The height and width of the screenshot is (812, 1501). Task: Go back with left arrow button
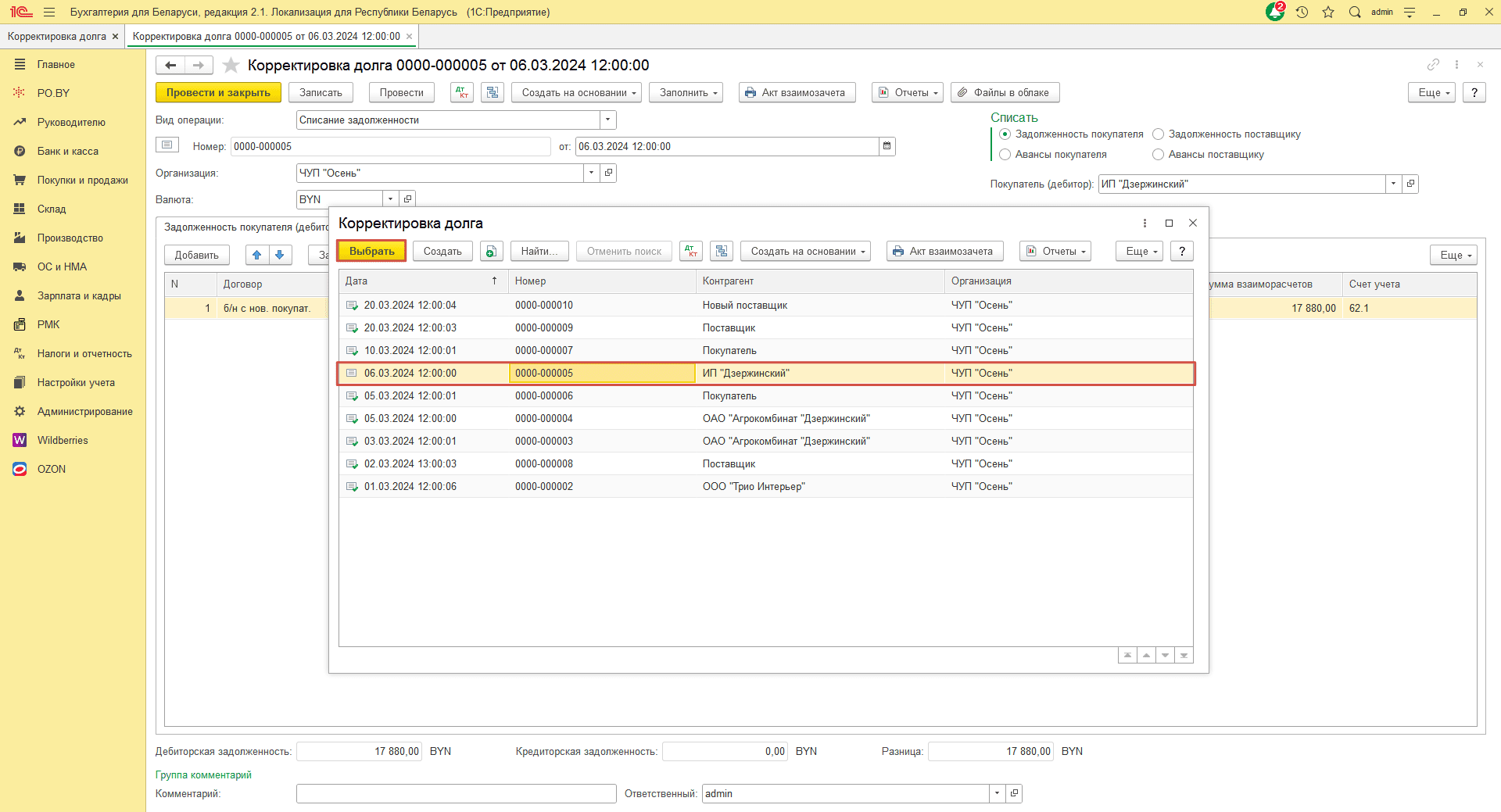(170, 65)
